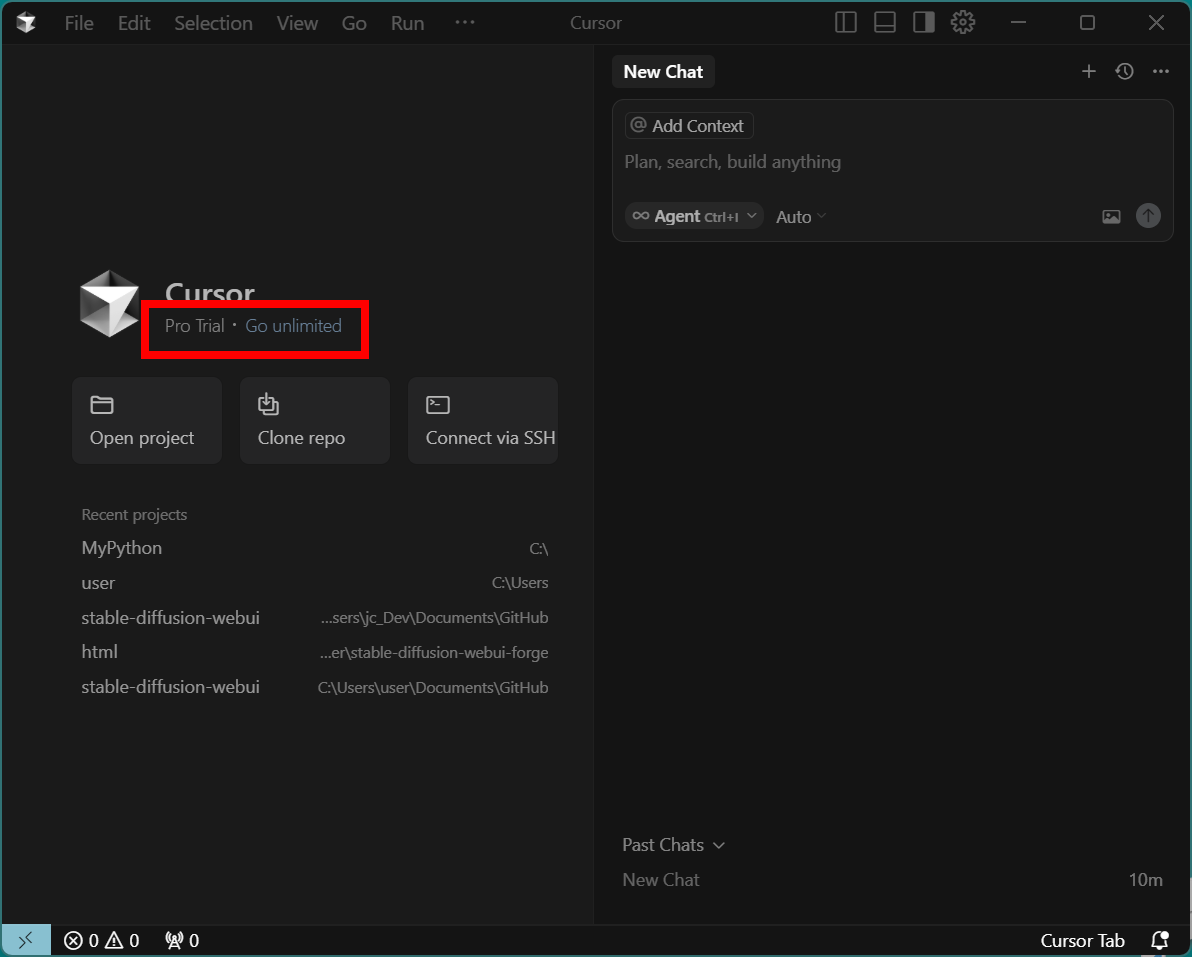Open the Go menu
1192x957 pixels.
pos(354,23)
